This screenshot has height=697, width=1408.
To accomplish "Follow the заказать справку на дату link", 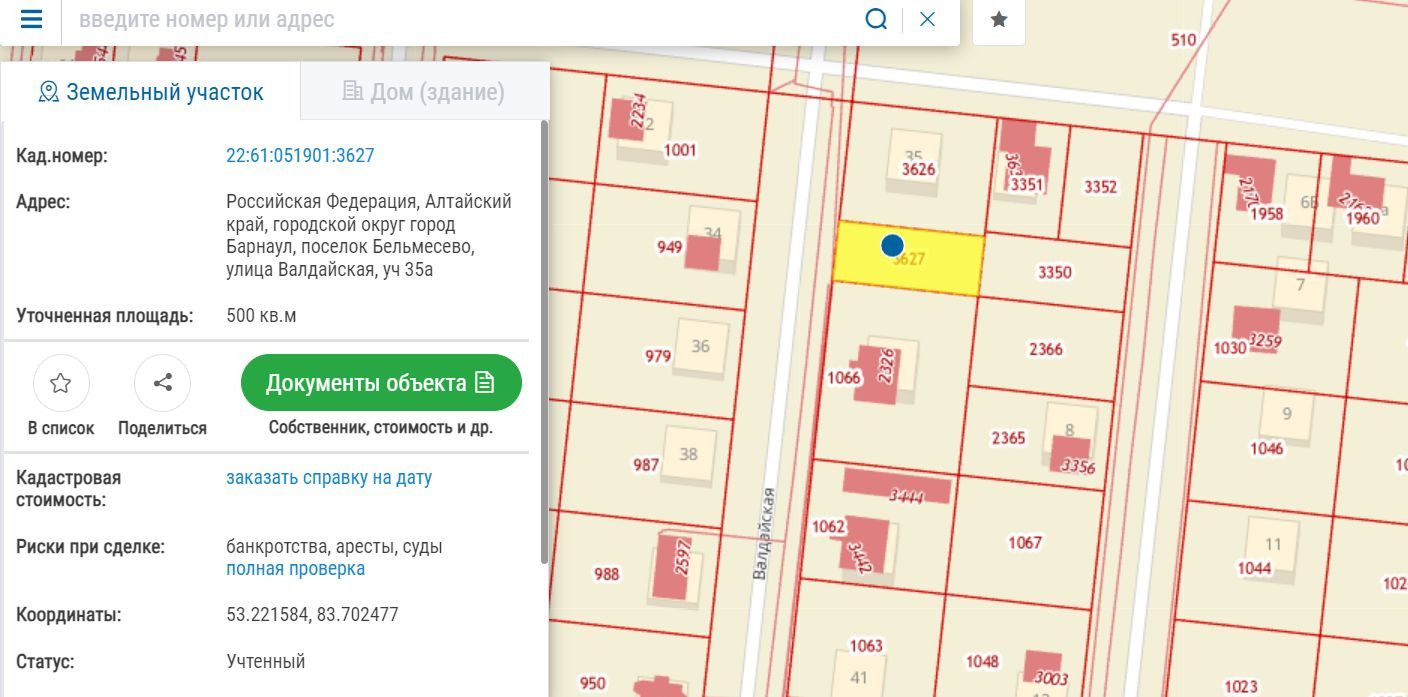I will [x=329, y=477].
